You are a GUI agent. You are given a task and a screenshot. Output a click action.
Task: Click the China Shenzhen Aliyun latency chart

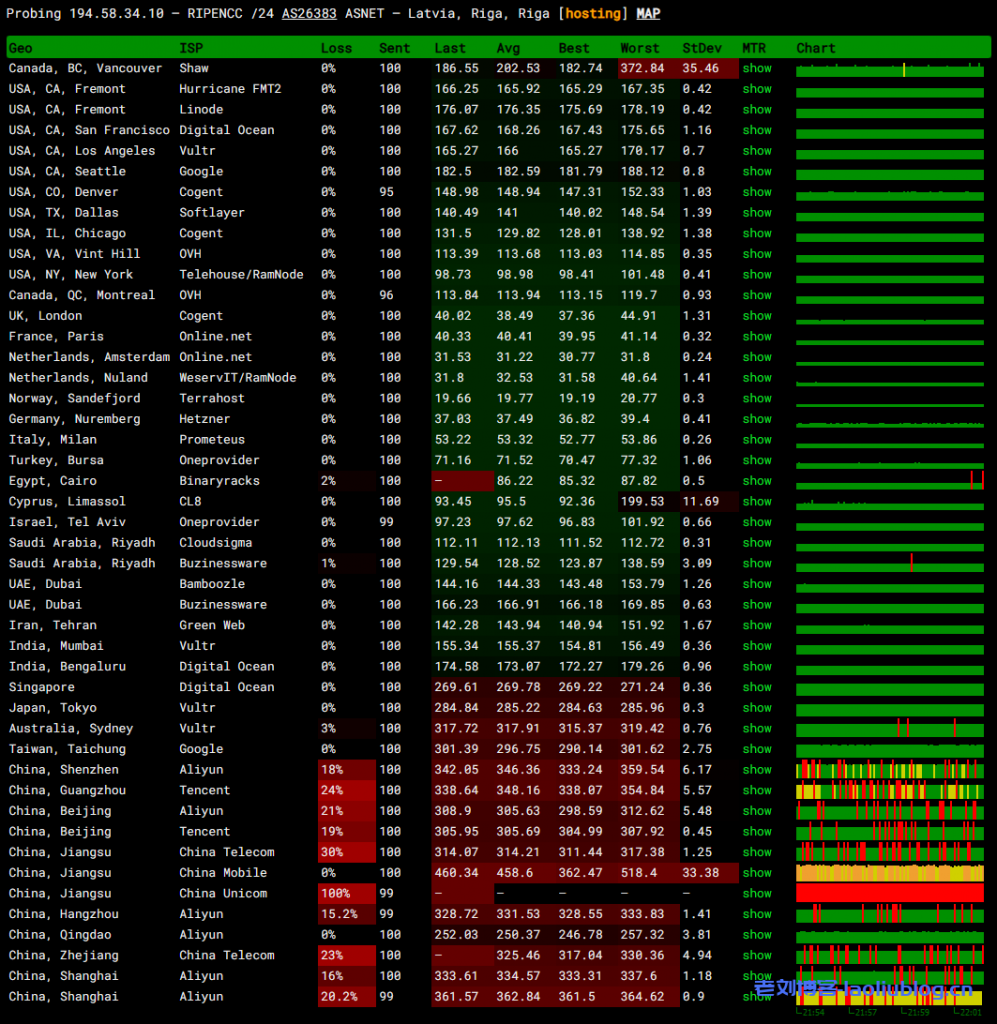coord(889,770)
